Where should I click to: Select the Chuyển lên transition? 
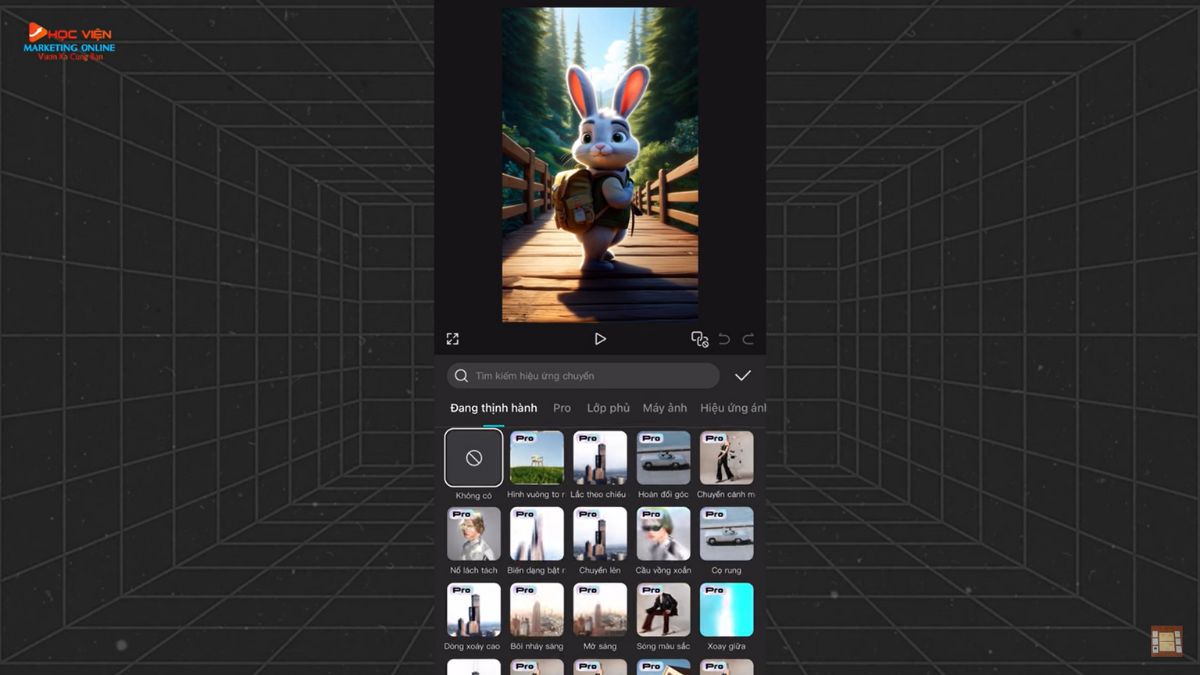[600, 534]
